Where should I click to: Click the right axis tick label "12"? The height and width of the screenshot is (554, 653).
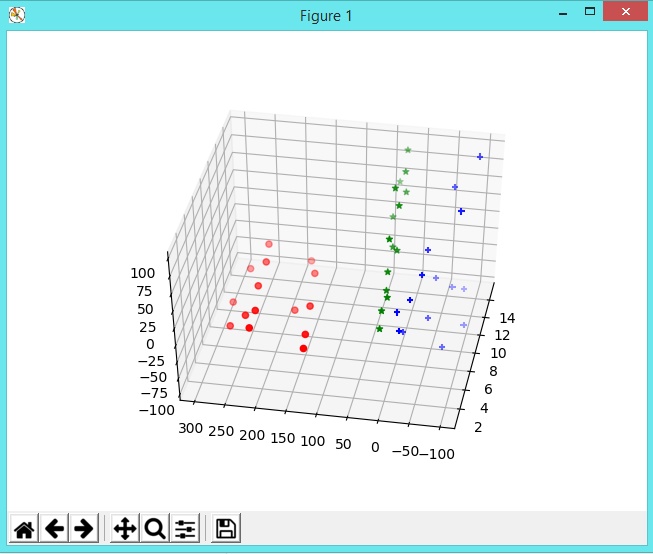click(502, 335)
